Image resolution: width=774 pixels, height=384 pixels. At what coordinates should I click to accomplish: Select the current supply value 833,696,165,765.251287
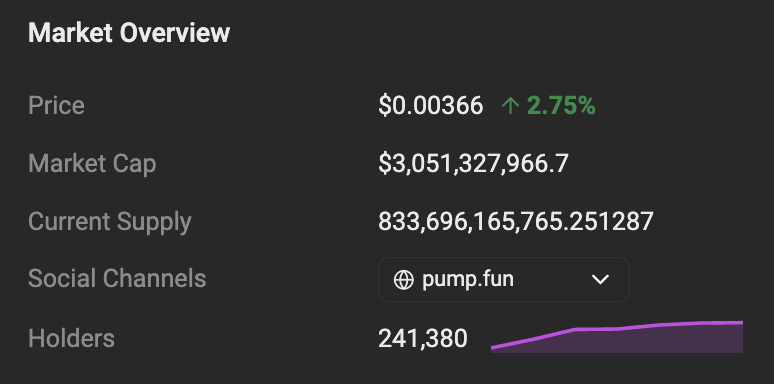click(x=516, y=222)
